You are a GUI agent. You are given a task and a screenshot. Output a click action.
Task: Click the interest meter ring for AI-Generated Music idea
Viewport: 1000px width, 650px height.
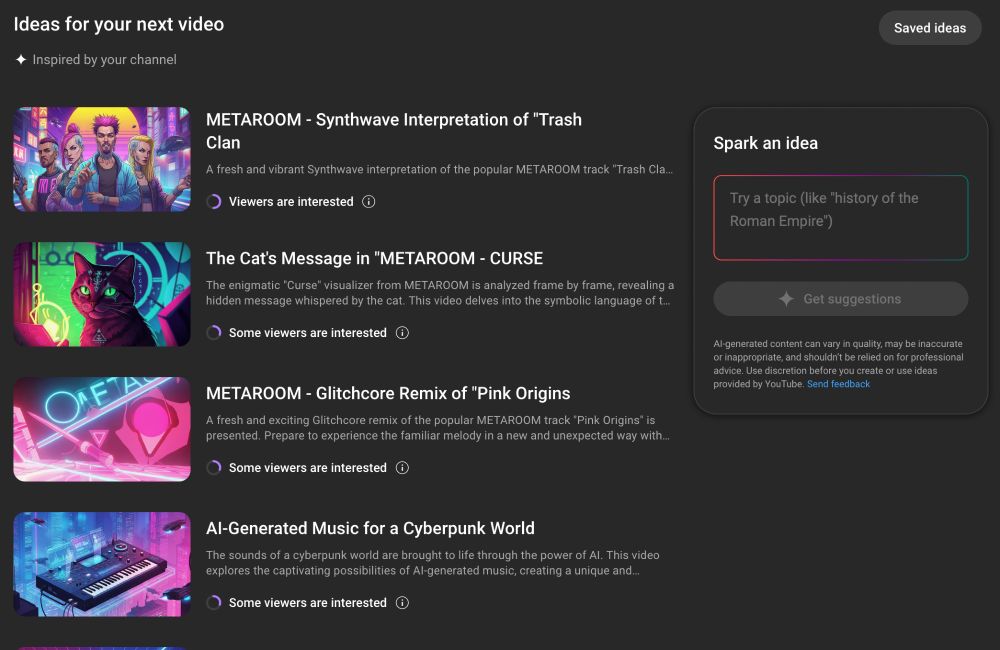coord(214,603)
